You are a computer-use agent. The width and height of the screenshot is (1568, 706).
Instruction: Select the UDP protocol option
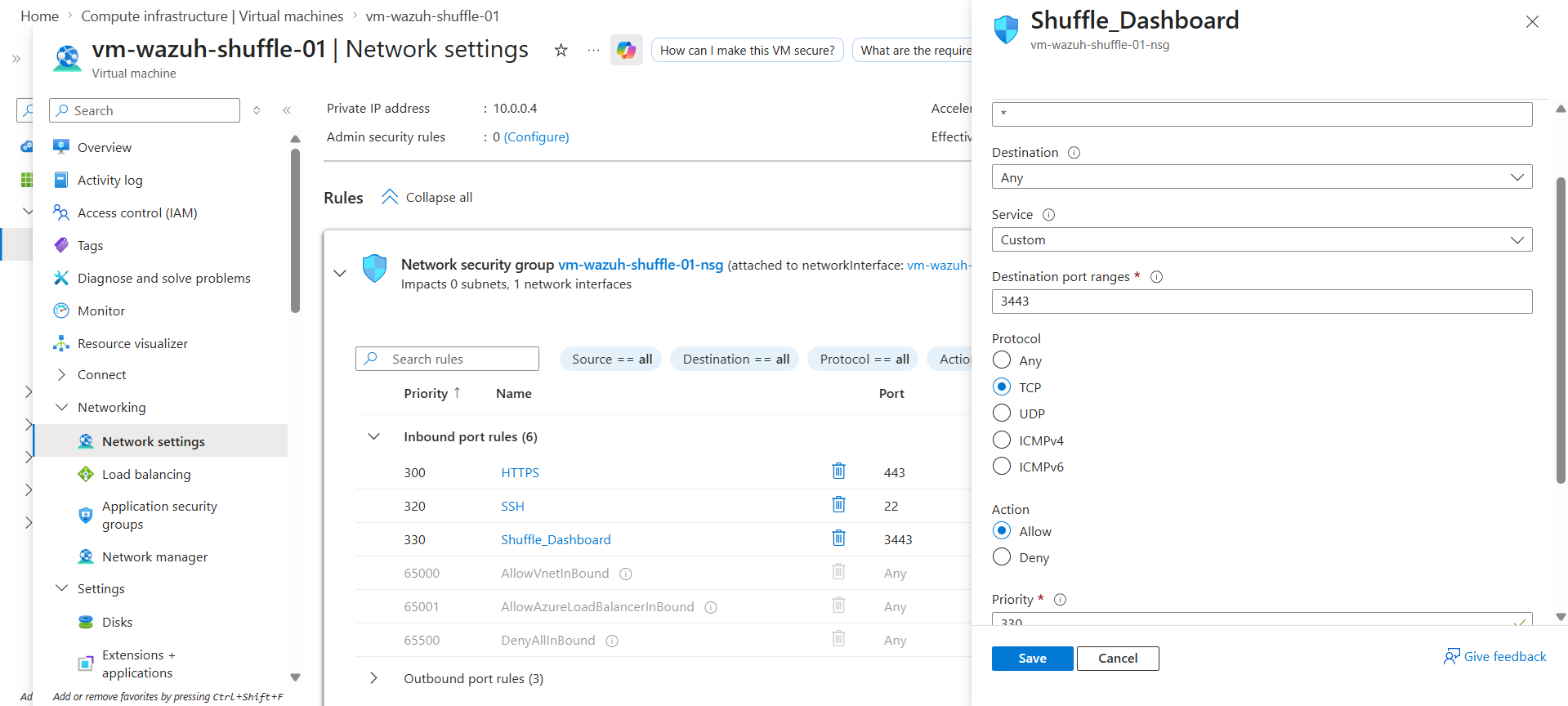(1002, 413)
